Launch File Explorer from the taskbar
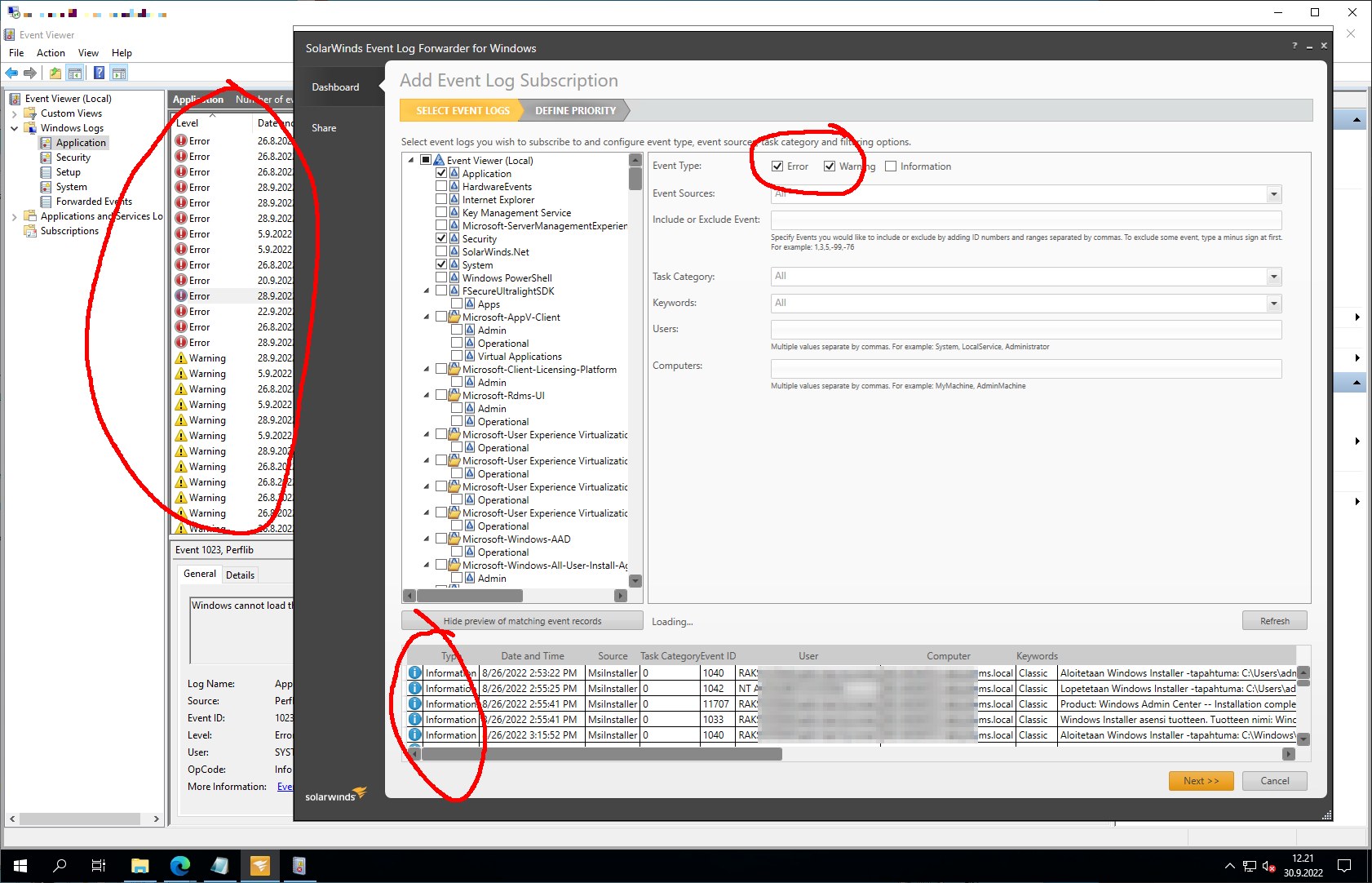 pos(140,866)
